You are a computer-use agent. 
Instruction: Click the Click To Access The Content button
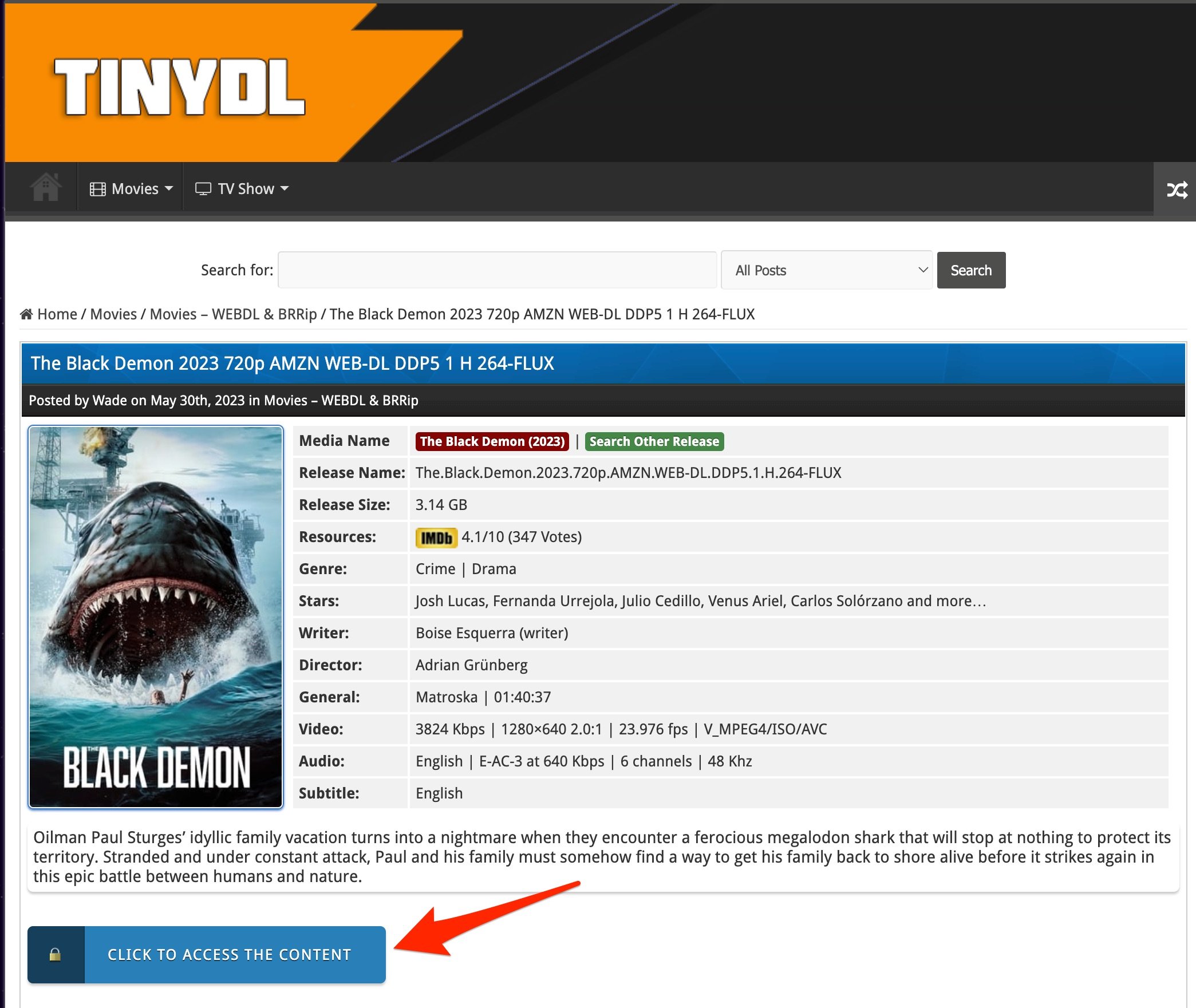[x=206, y=954]
